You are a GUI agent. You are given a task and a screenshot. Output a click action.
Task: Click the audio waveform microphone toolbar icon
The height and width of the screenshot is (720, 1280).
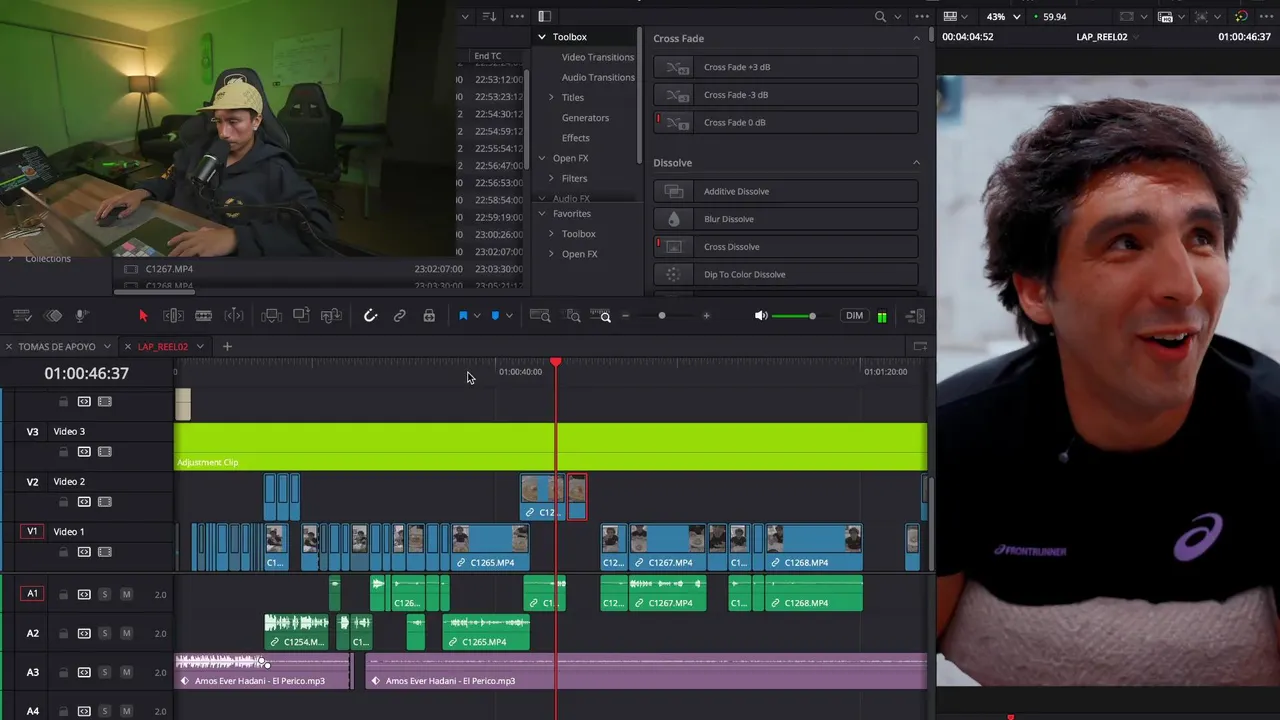[83, 316]
